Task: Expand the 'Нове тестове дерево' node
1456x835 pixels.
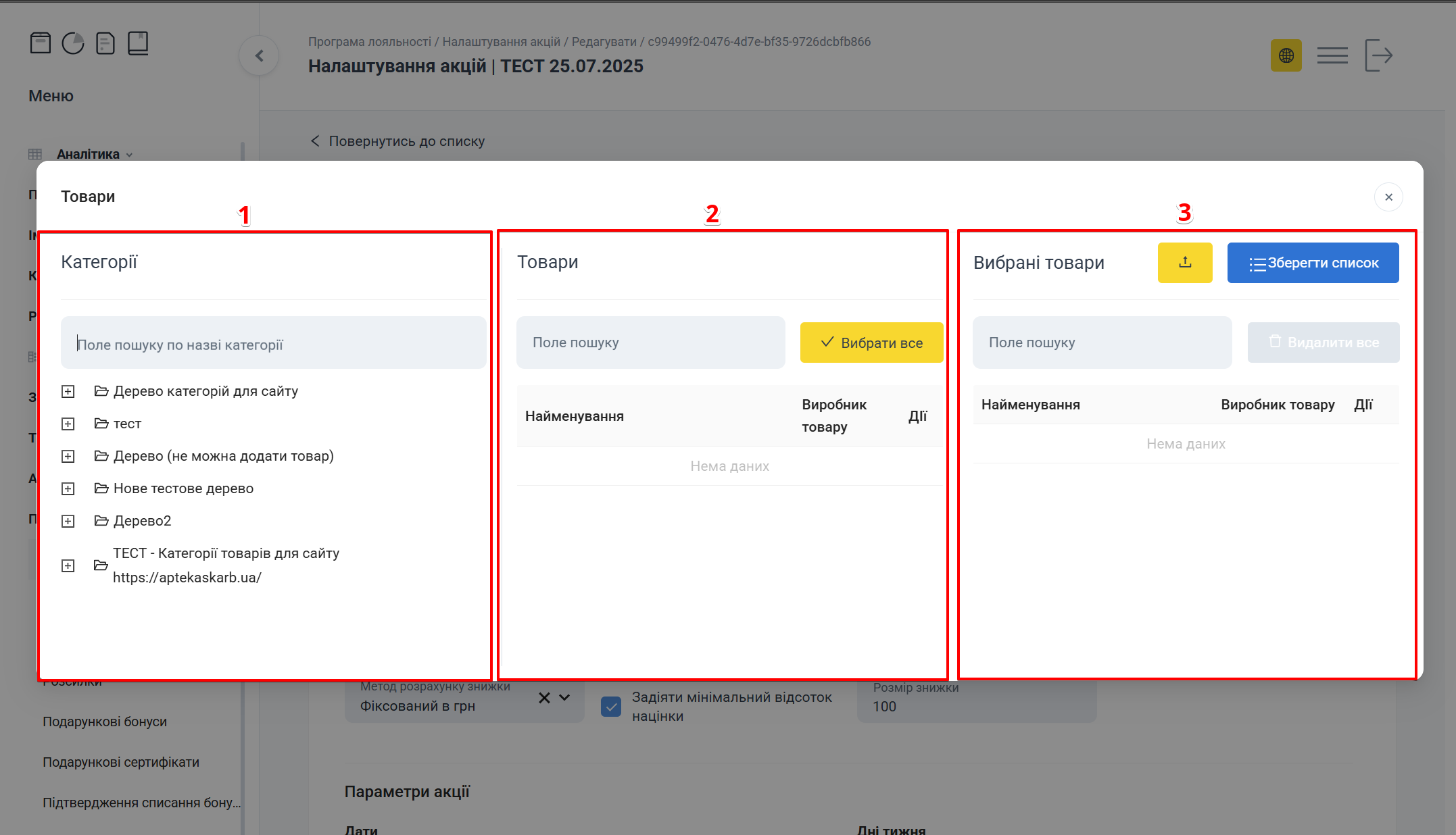Action: point(68,489)
